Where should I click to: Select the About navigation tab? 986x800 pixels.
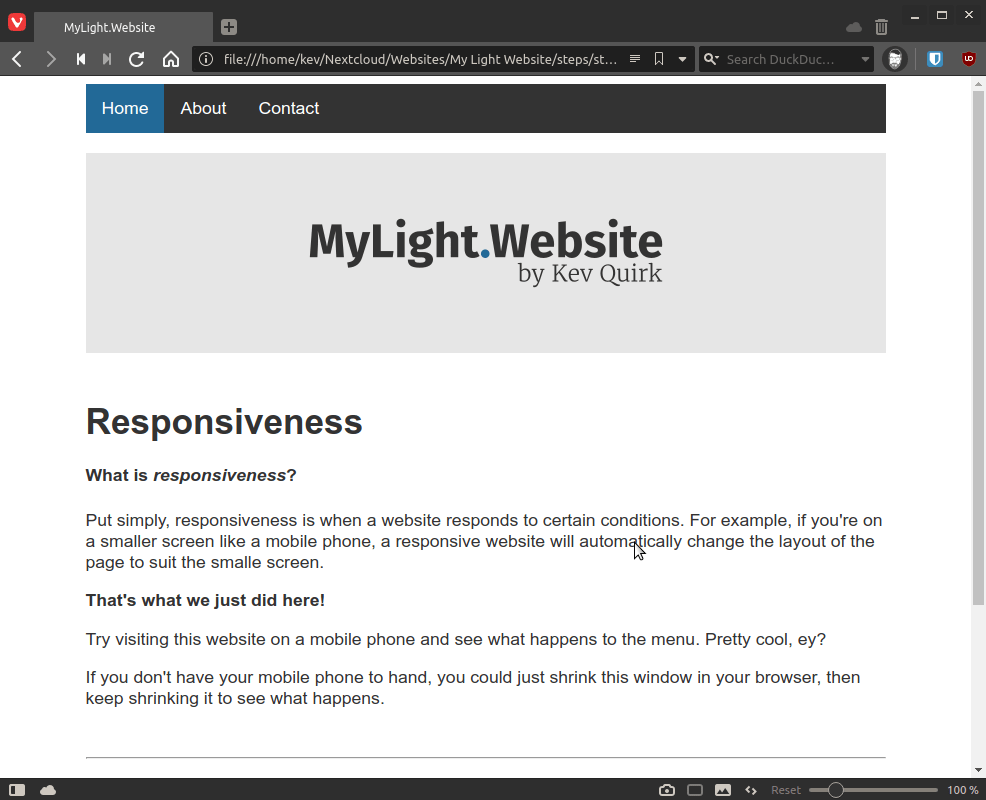203,108
